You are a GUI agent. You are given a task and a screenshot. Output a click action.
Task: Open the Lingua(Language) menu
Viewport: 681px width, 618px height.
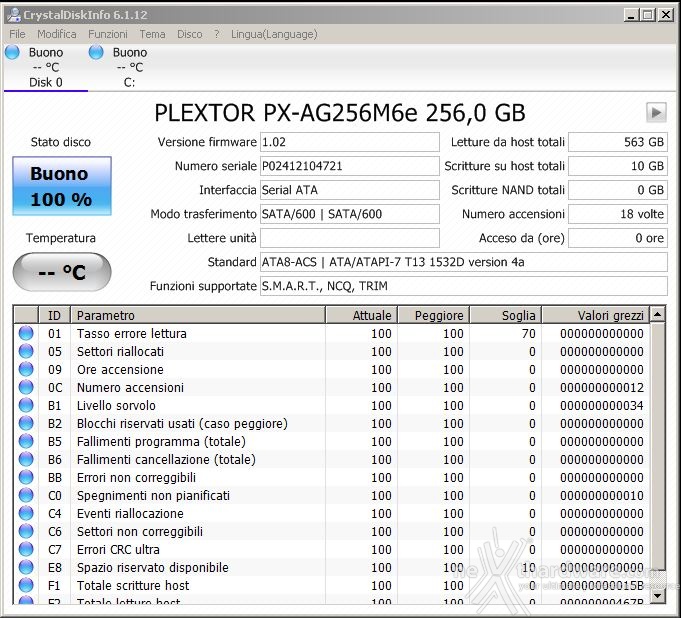tap(274, 34)
